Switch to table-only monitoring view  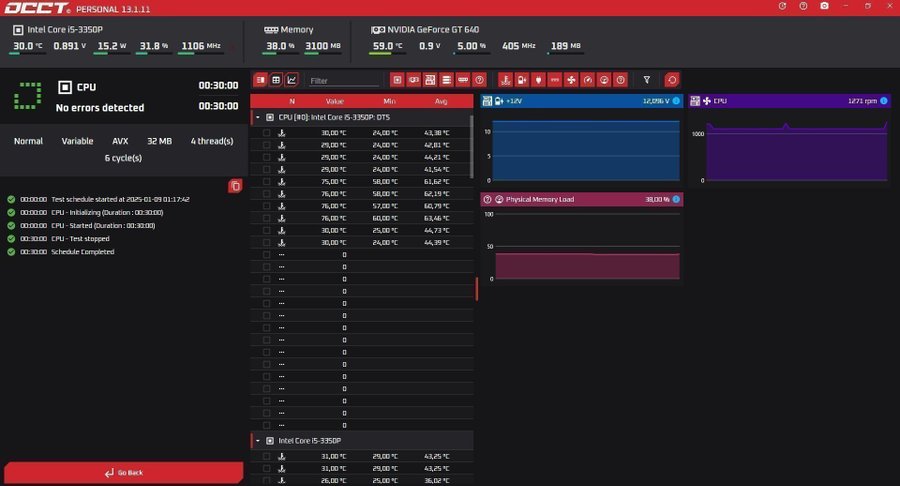(276, 80)
